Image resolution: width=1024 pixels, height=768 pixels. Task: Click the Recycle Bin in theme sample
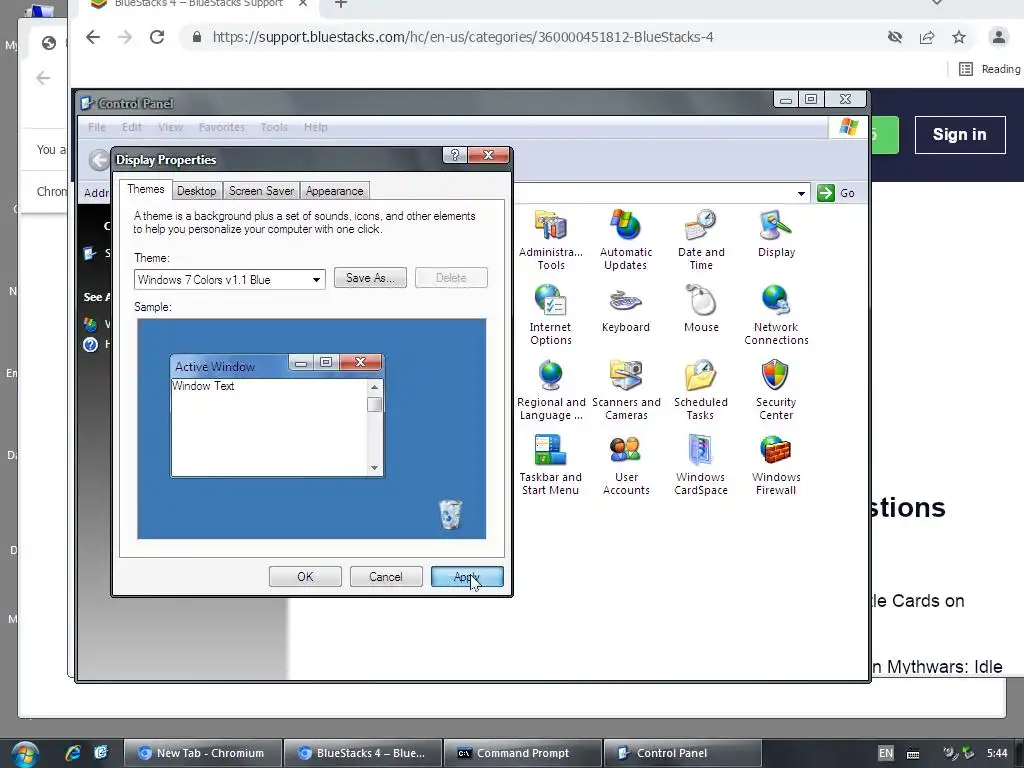click(x=450, y=514)
